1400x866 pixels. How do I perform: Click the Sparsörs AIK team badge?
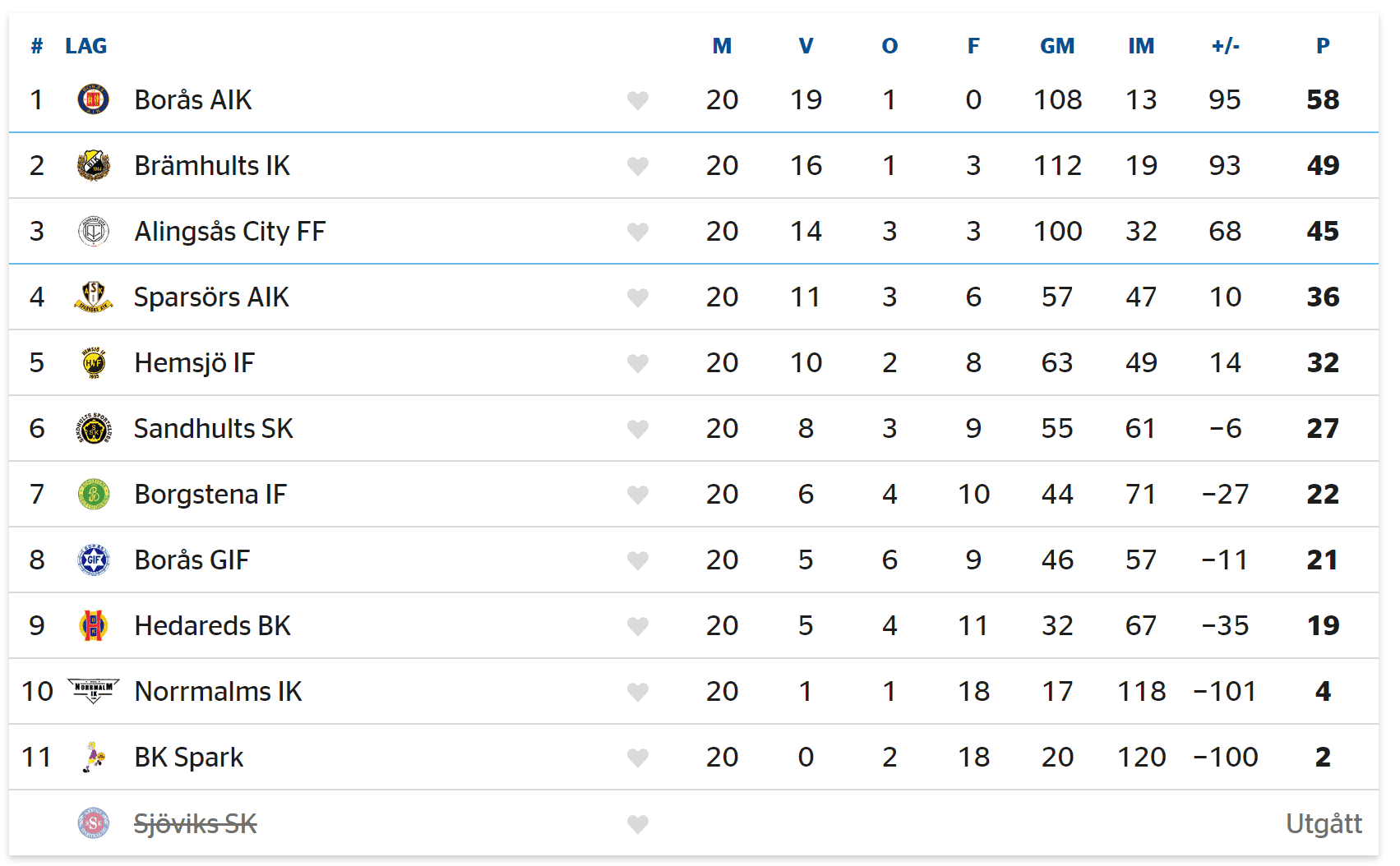[x=93, y=297]
